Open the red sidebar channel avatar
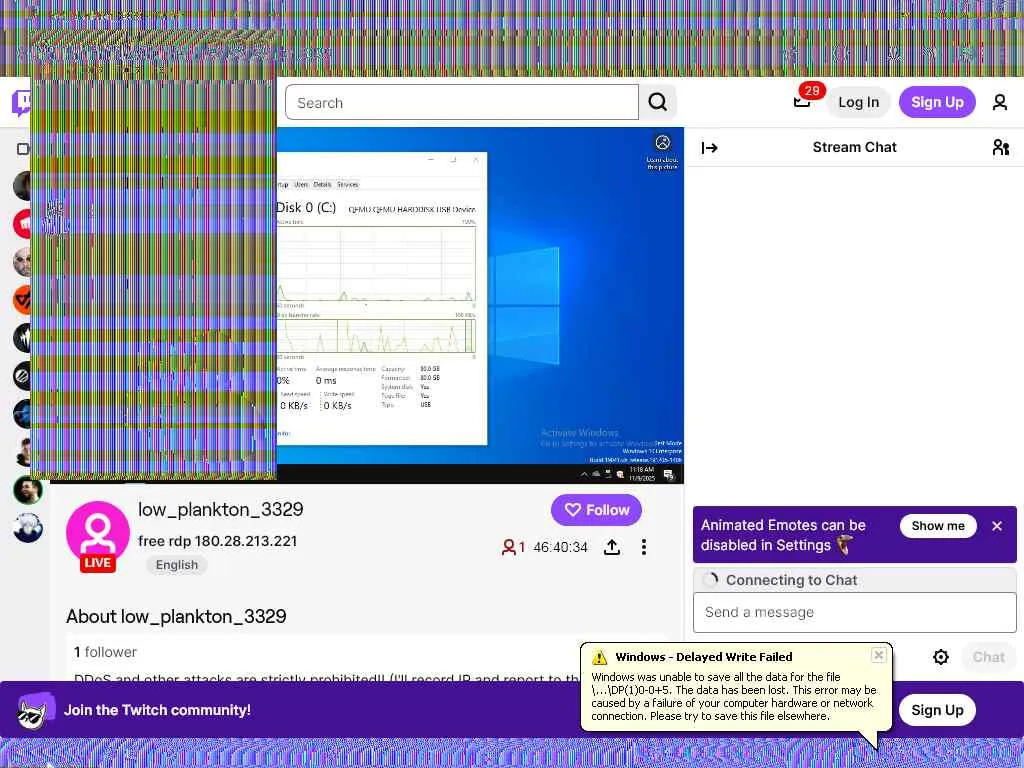The height and width of the screenshot is (768, 1024). tap(22, 224)
